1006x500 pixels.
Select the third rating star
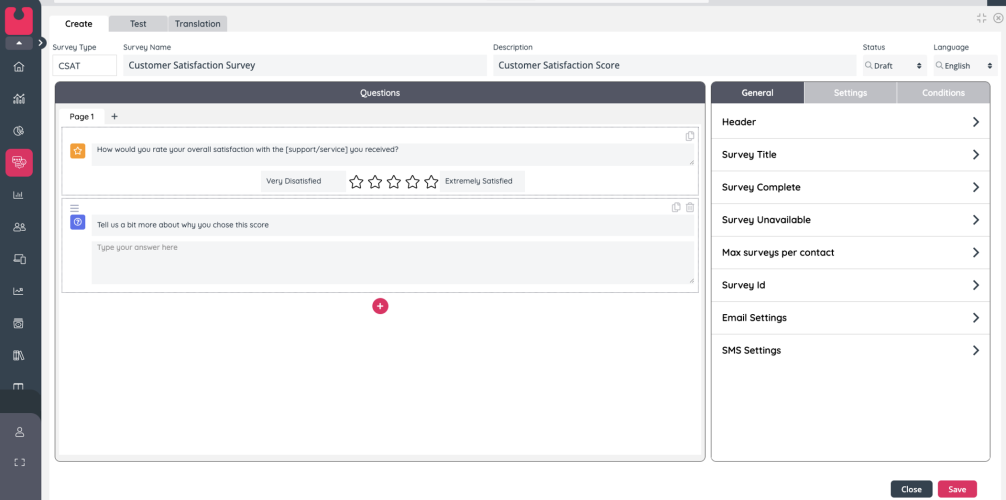[394, 182]
